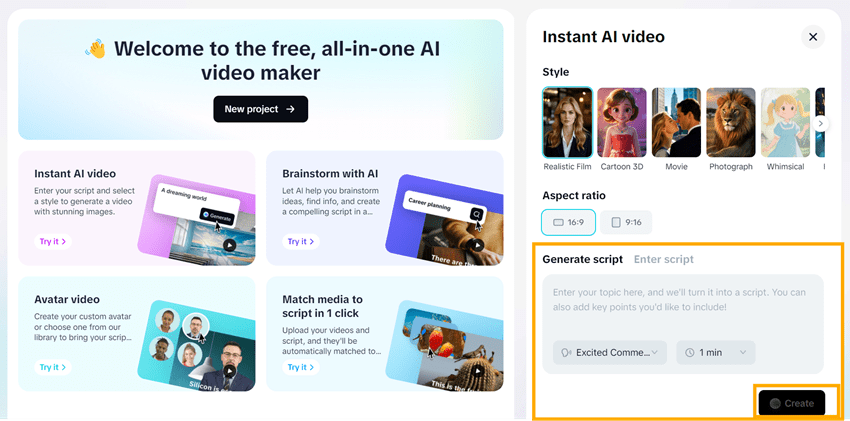The image size is (850, 421).
Task: Click the New project button
Action: [261, 109]
